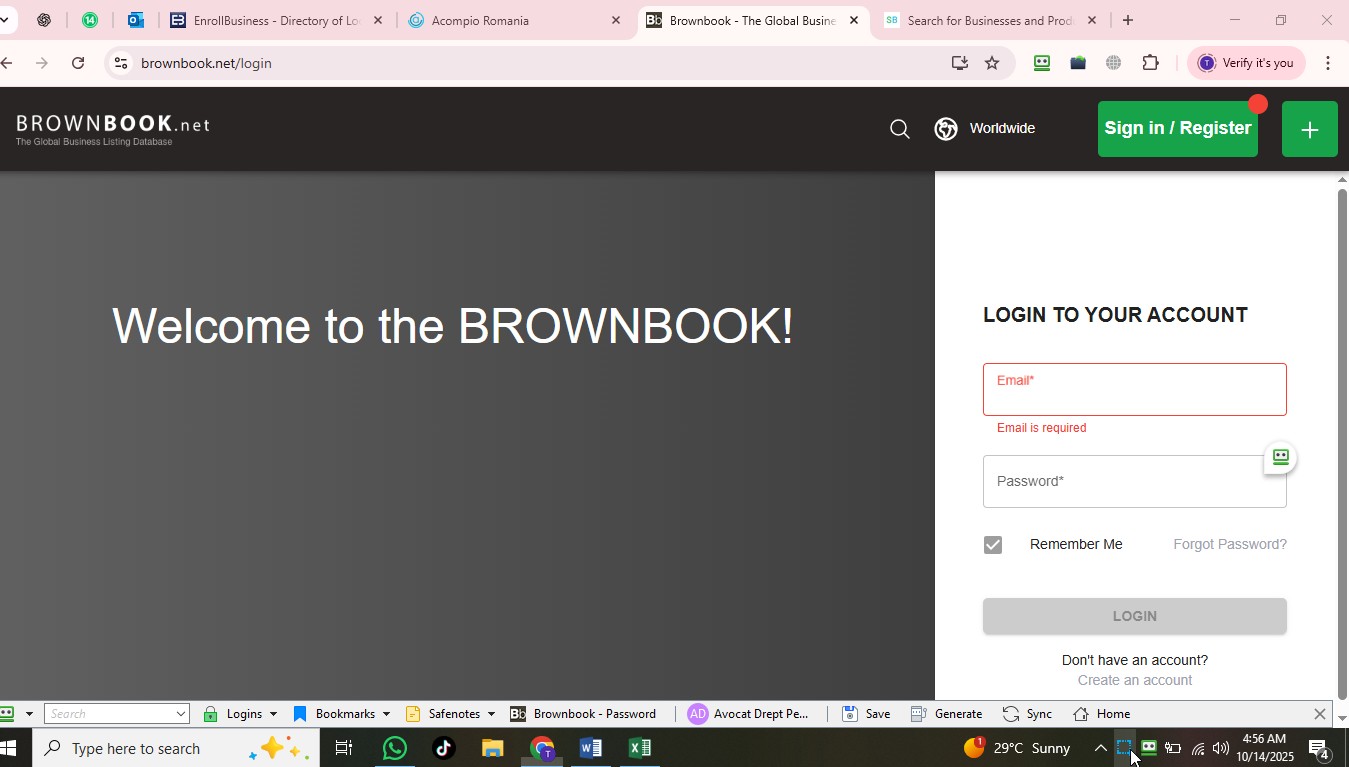Click the password manager icon in the form
Viewport: 1349px width, 767px height.
[1280, 458]
